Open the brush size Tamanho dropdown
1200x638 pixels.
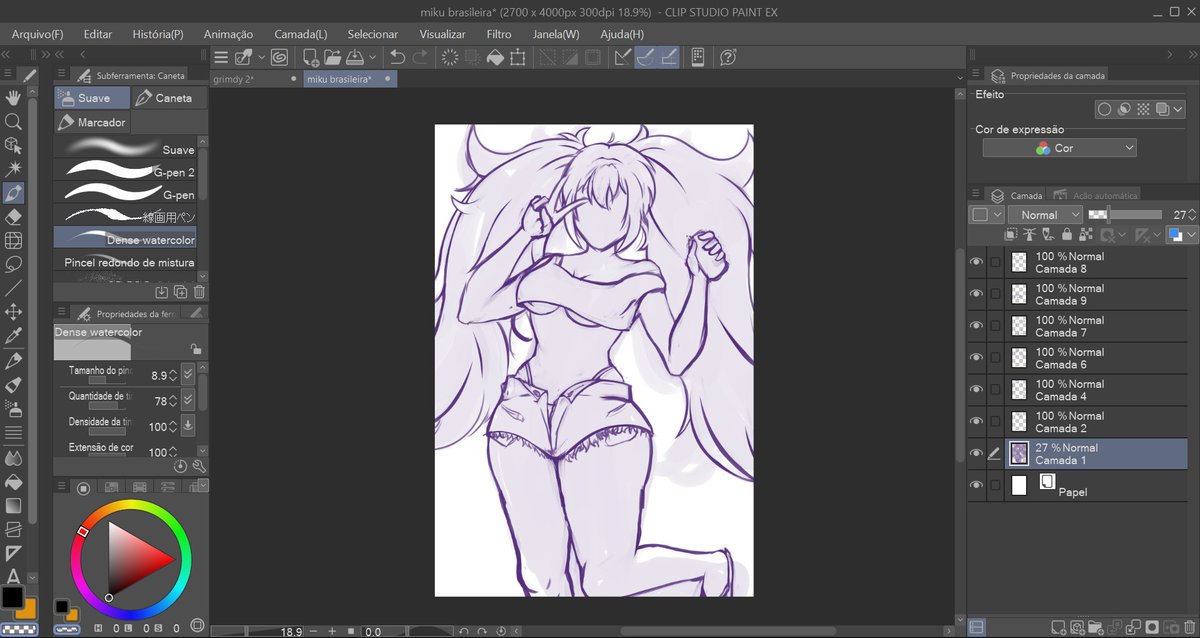coord(187,375)
